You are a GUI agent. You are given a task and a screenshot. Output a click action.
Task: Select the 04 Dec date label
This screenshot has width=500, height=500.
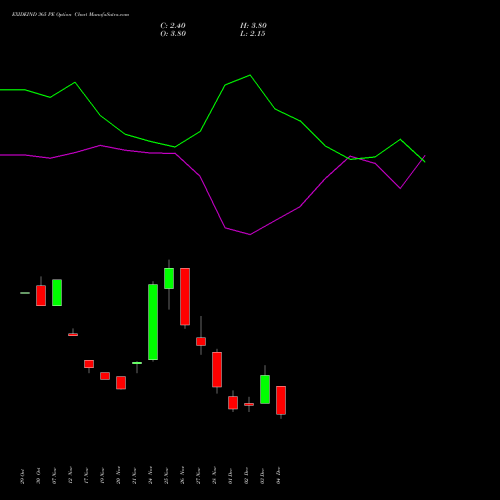(x=278, y=476)
